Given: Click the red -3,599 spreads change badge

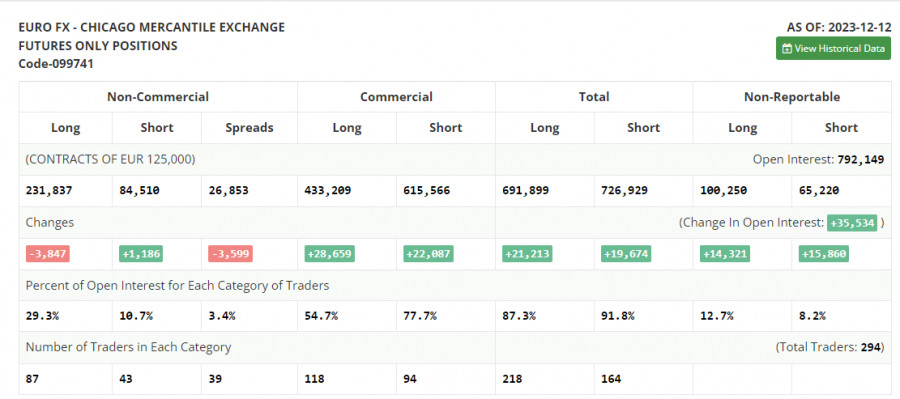Looking at the screenshot, I should (x=230, y=254).
